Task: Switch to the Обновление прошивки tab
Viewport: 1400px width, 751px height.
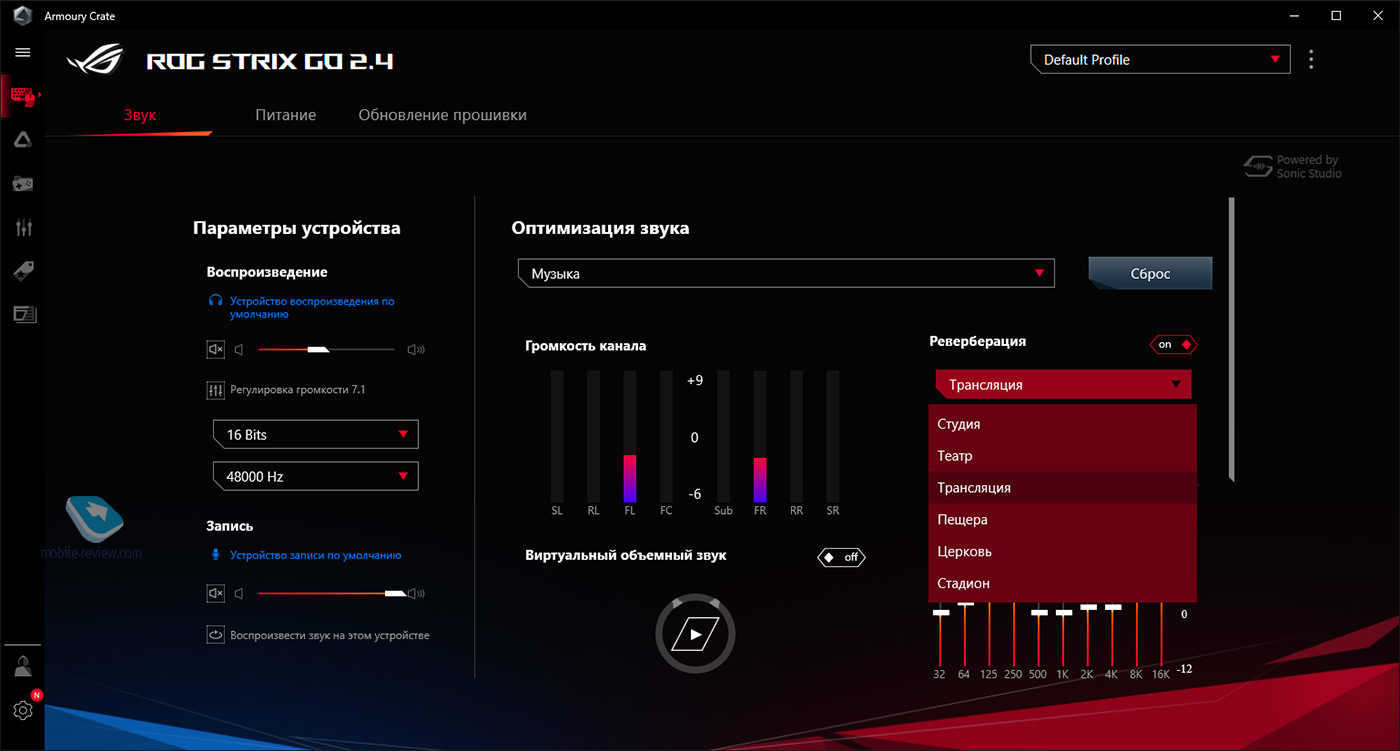Action: 442,115
